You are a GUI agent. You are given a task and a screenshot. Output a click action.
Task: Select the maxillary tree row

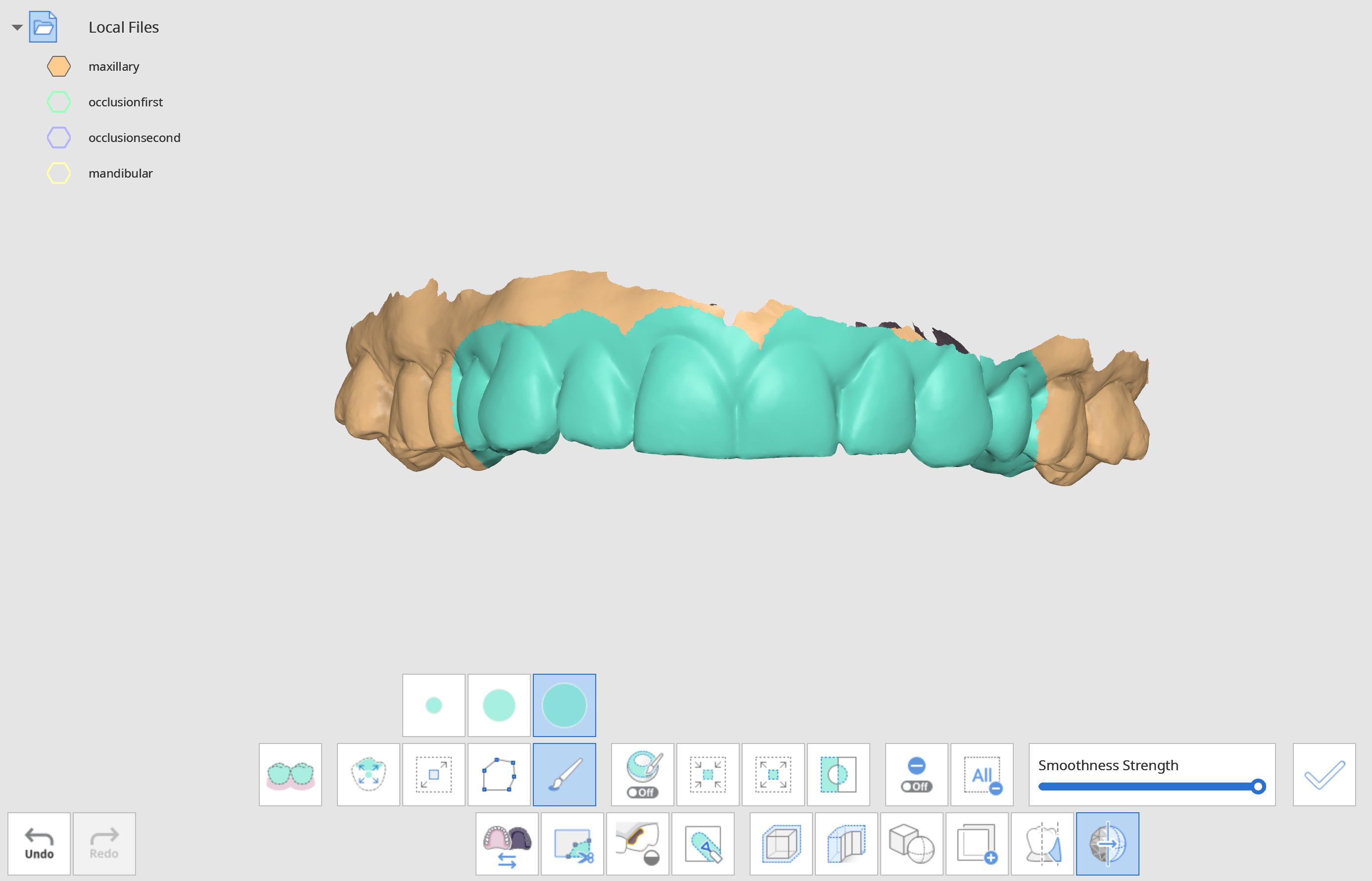(114, 66)
